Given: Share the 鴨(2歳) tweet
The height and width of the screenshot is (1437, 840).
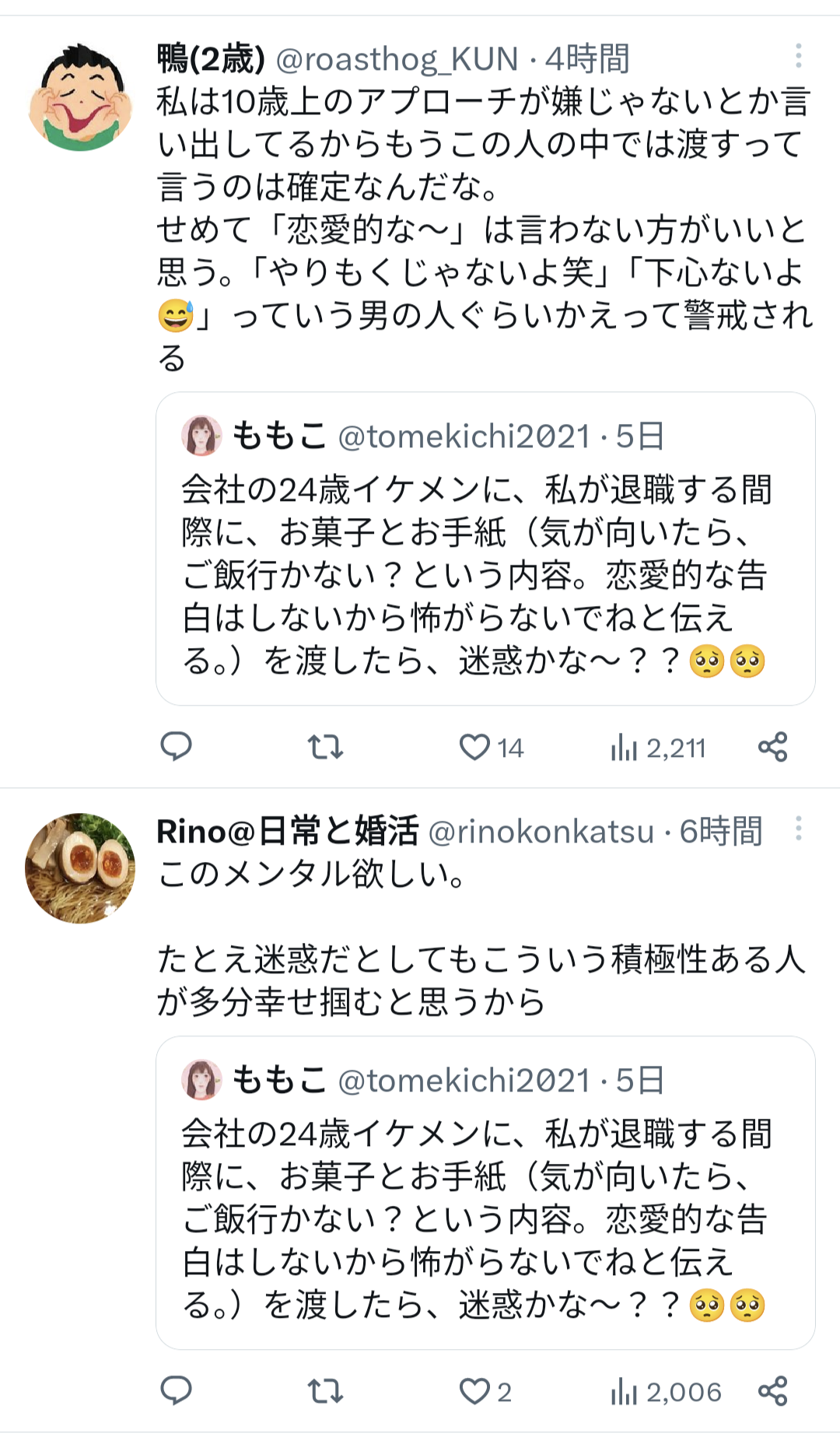Looking at the screenshot, I should [772, 747].
